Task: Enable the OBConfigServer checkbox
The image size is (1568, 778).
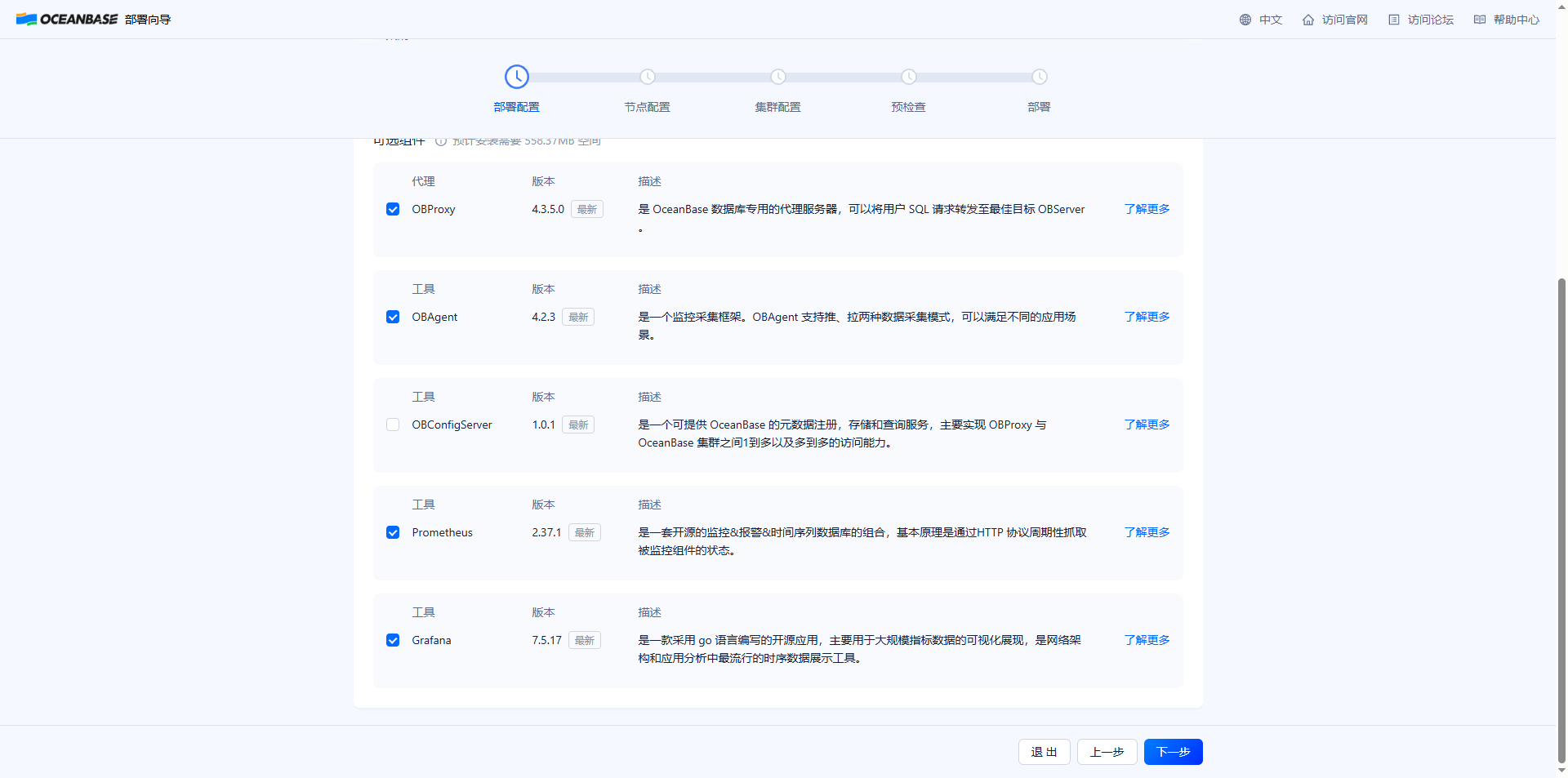Action: 393,425
